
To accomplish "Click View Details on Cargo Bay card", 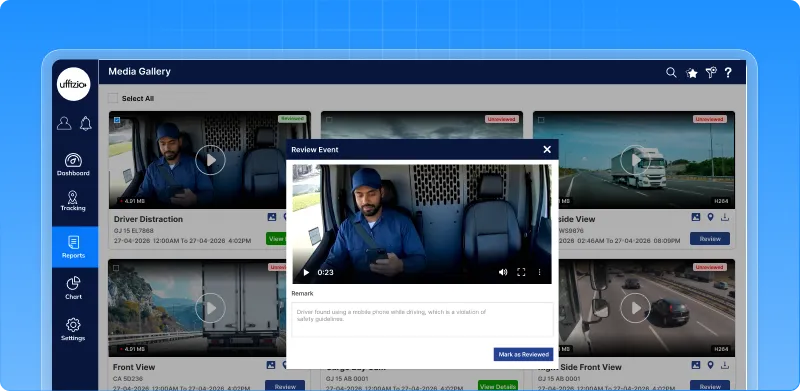I will click(498, 385).
